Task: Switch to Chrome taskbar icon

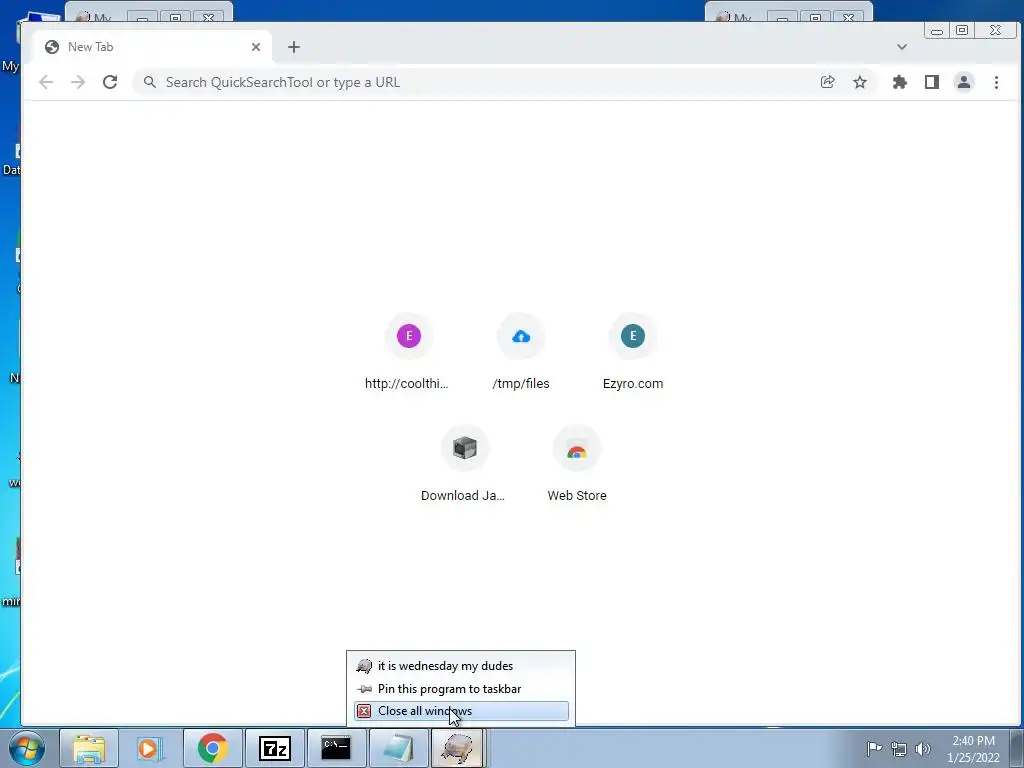Action: [x=212, y=749]
